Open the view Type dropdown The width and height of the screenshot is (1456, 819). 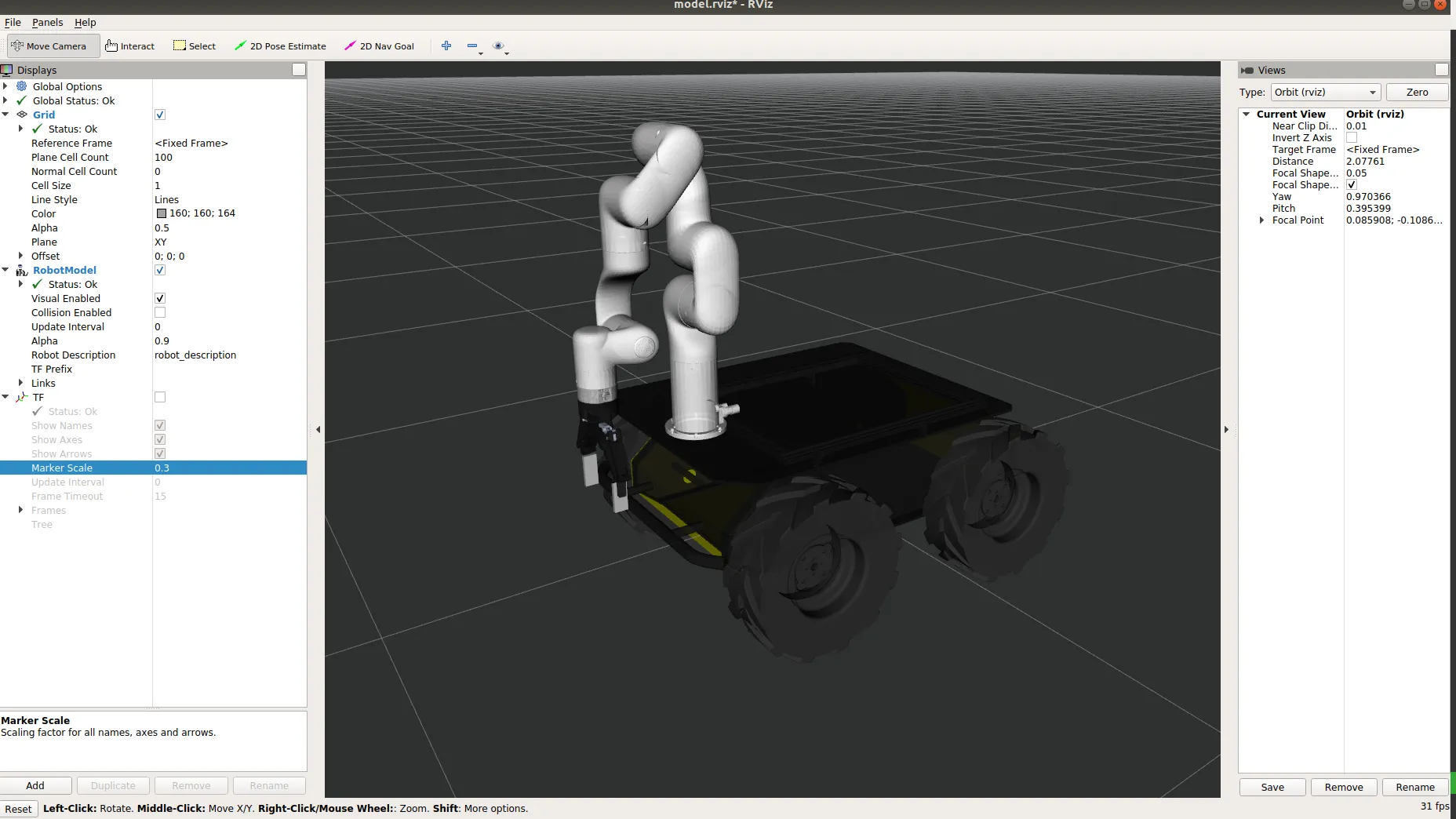pyautogui.click(x=1325, y=93)
